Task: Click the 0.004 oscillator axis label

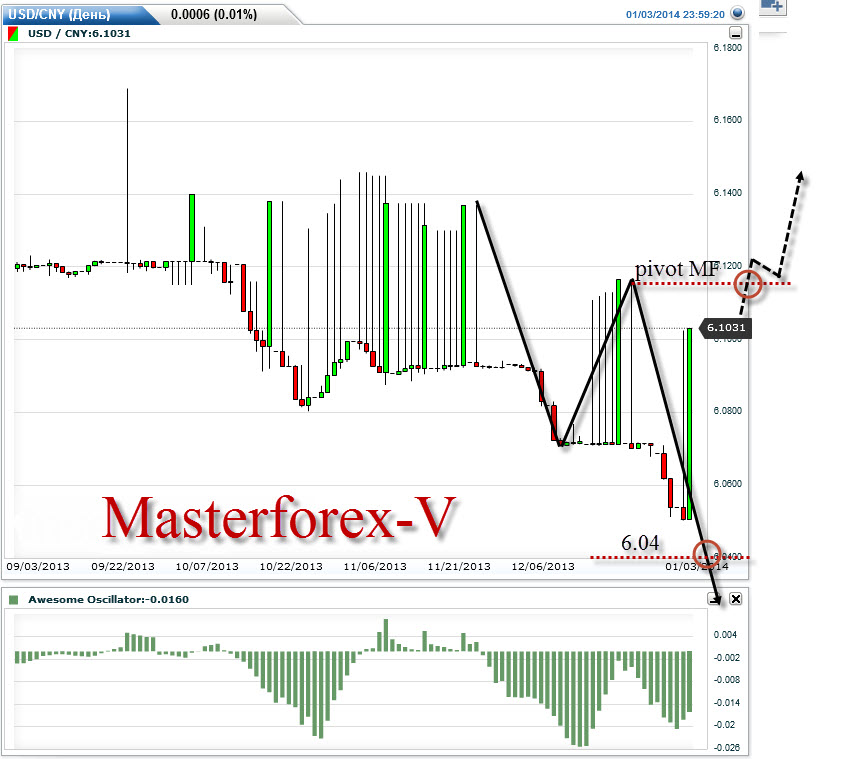Action: pos(725,635)
